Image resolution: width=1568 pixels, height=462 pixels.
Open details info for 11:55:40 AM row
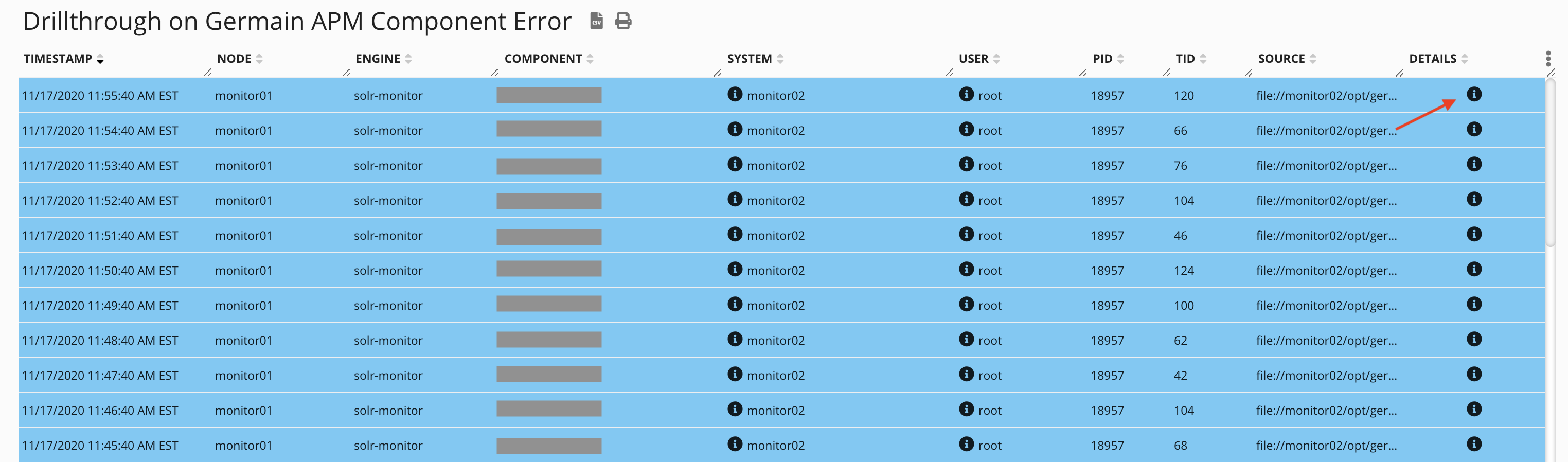point(1474,94)
